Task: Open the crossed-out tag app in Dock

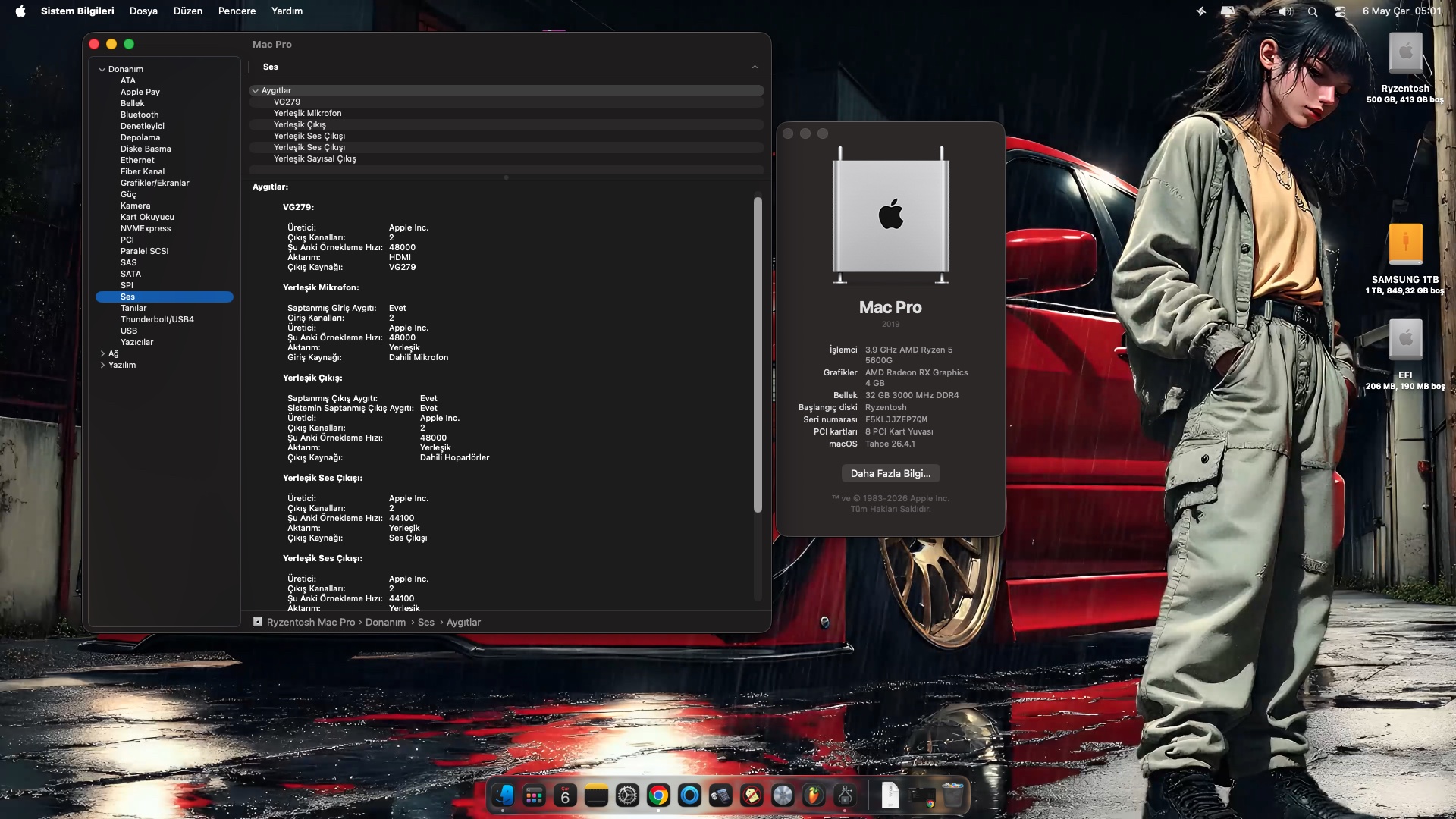Action: (752, 795)
